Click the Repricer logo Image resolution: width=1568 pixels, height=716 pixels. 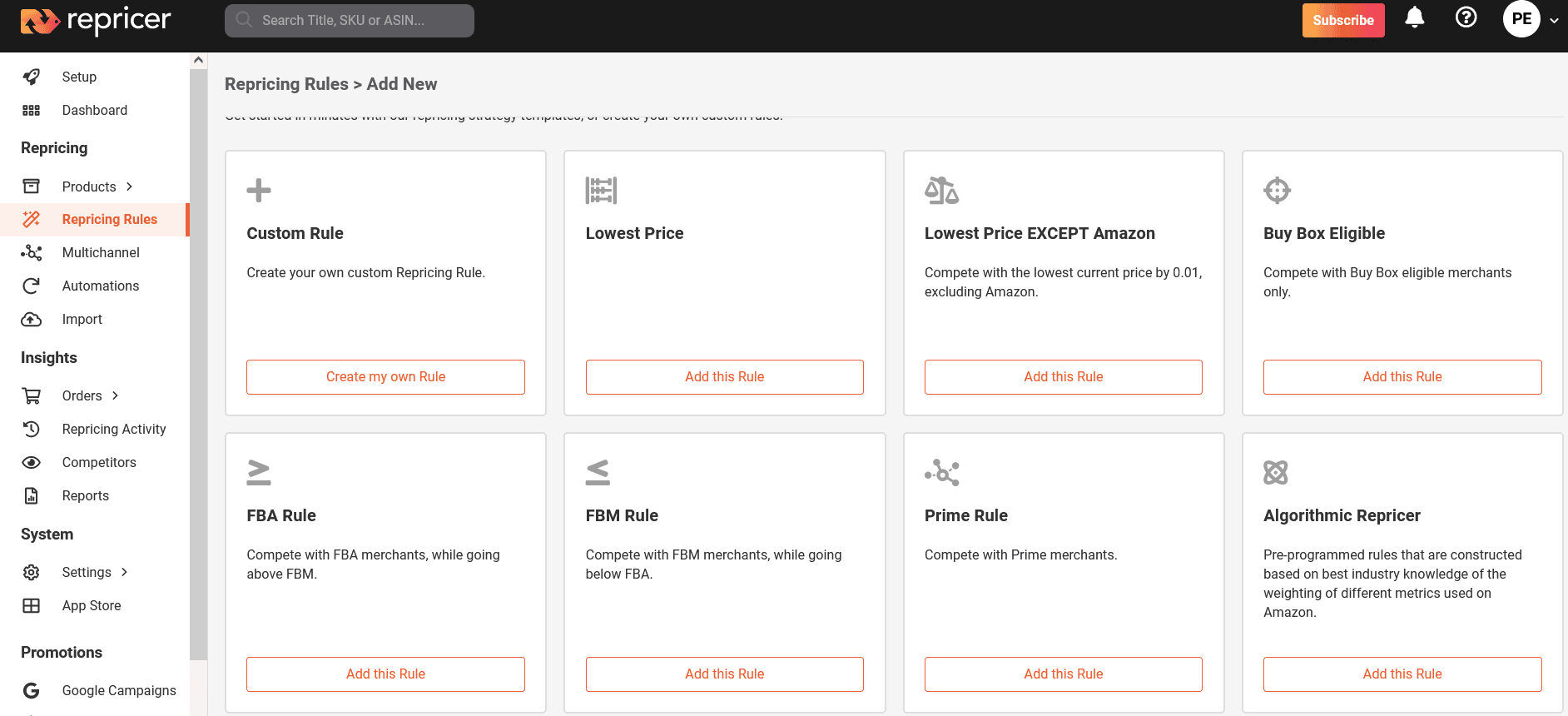click(94, 20)
